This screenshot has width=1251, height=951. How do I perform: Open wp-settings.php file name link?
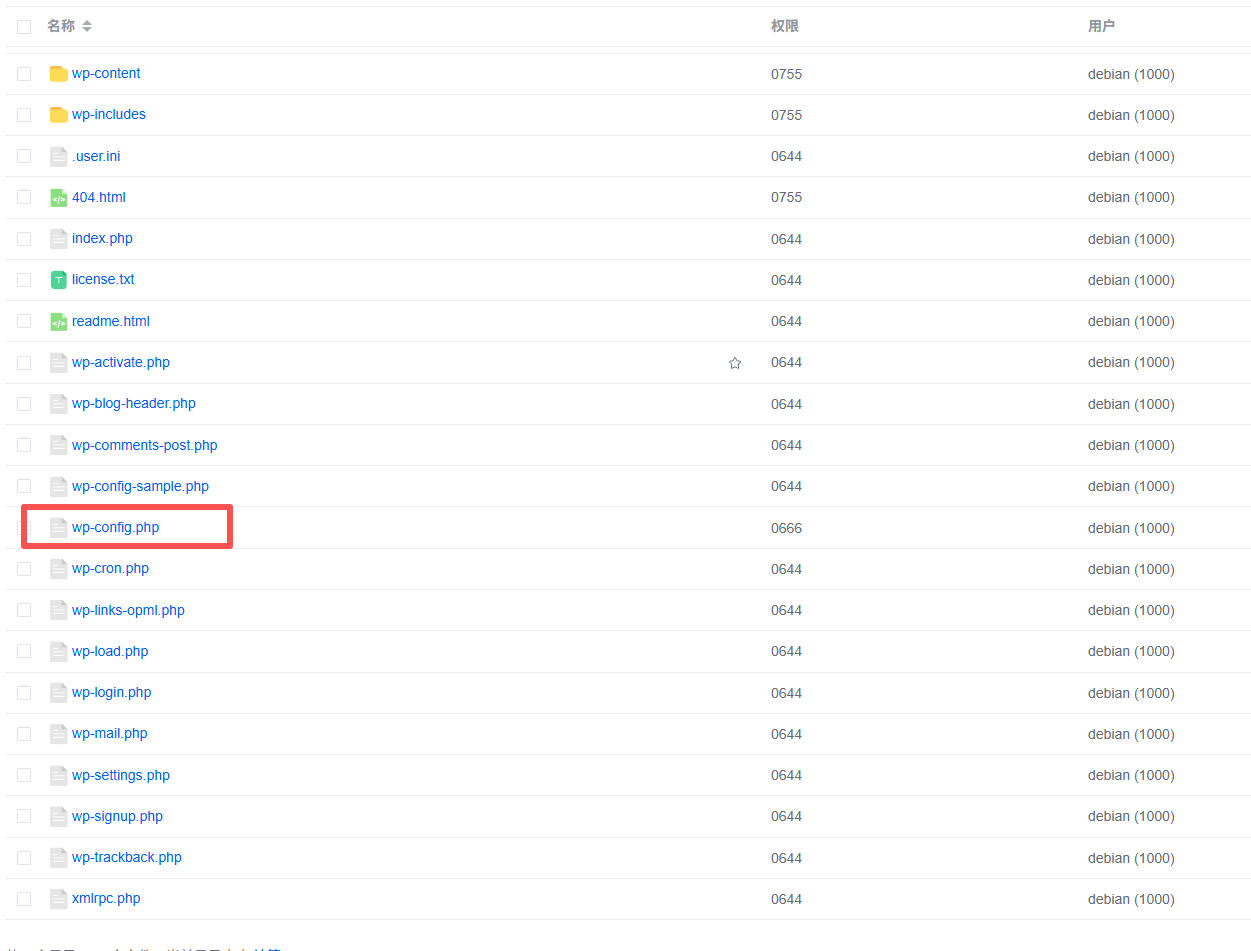coord(121,775)
